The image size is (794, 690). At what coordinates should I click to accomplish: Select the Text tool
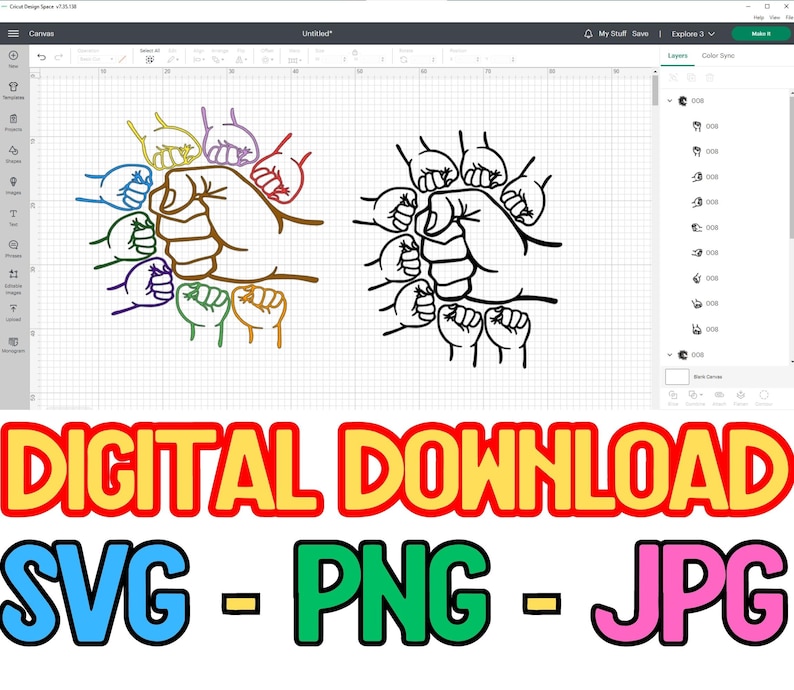point(14,217)
